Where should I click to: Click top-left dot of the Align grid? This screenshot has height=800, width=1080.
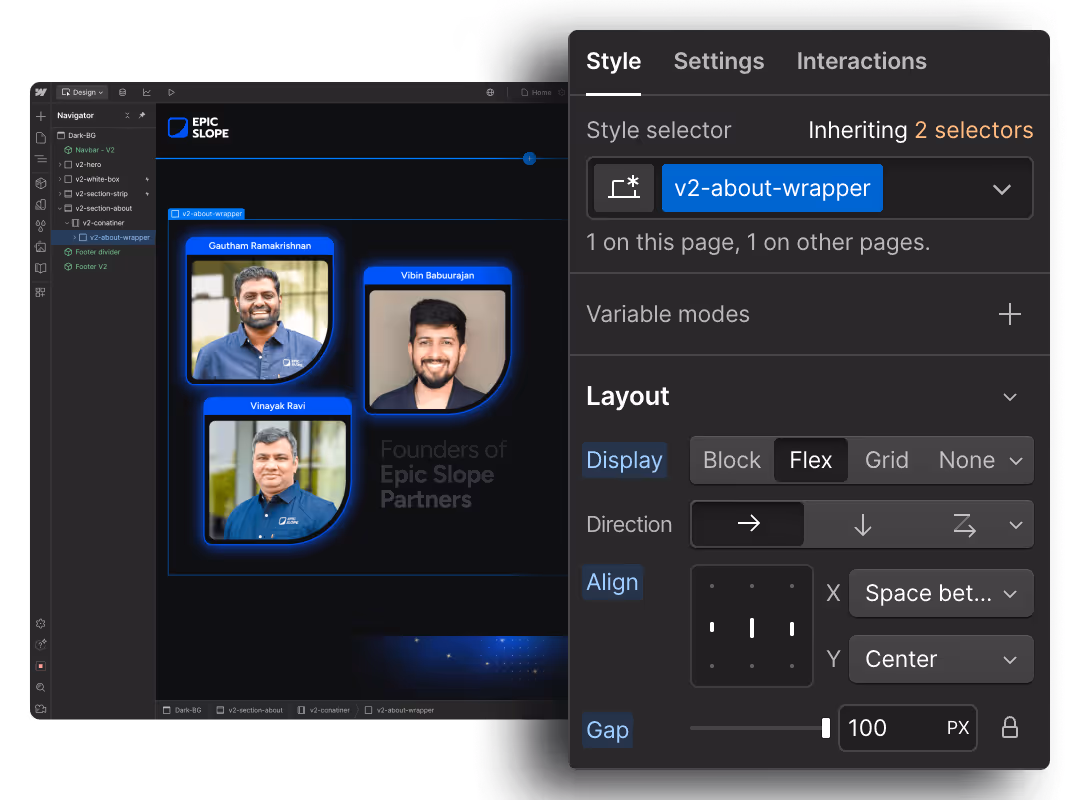tap(712, 586)
